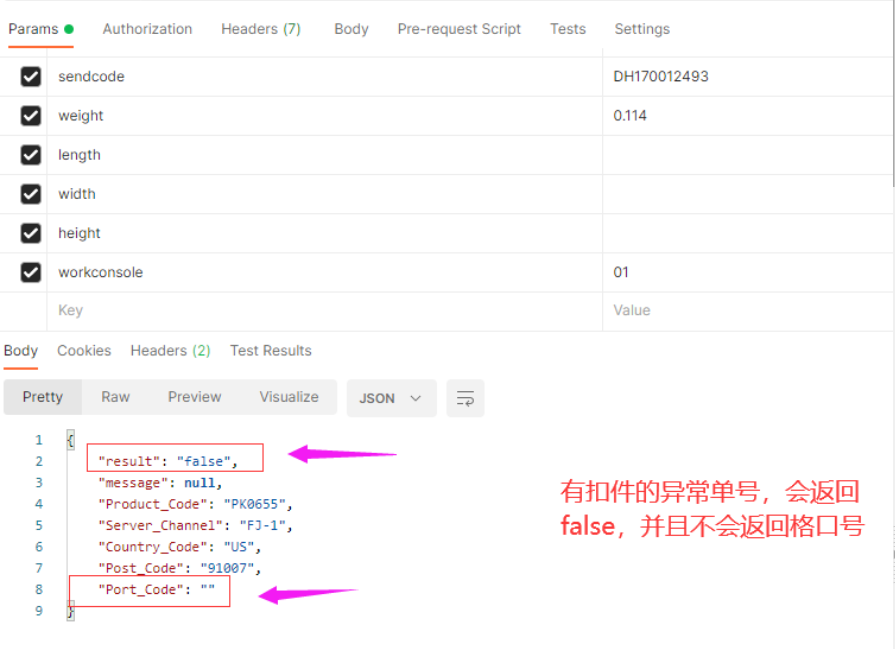
Task: Uncheck the weight parameter checkbox
Action: point(31,116)
